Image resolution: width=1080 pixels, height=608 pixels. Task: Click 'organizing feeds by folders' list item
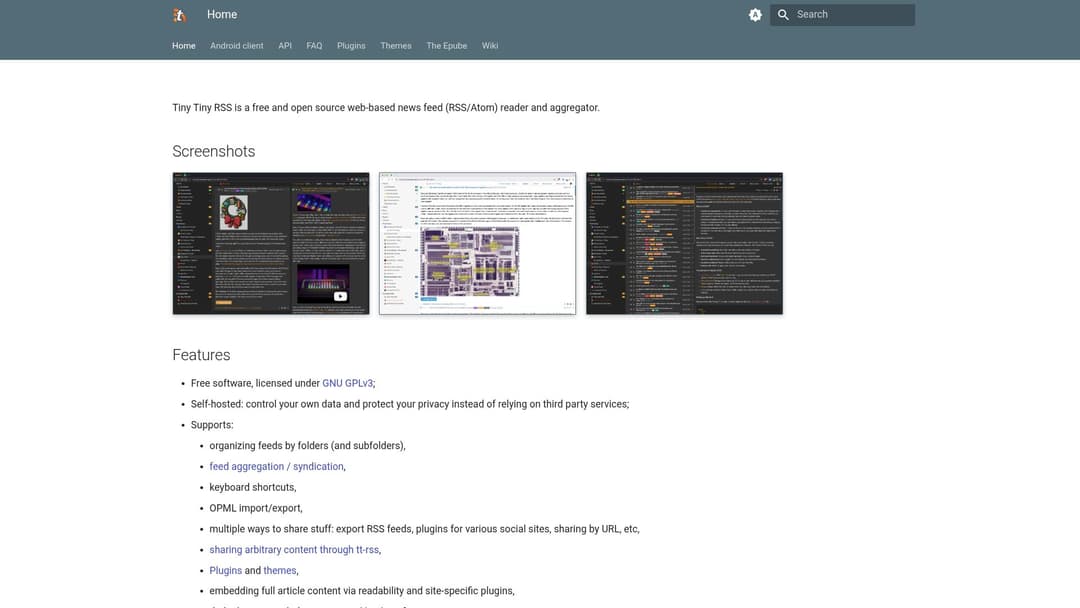307,446
